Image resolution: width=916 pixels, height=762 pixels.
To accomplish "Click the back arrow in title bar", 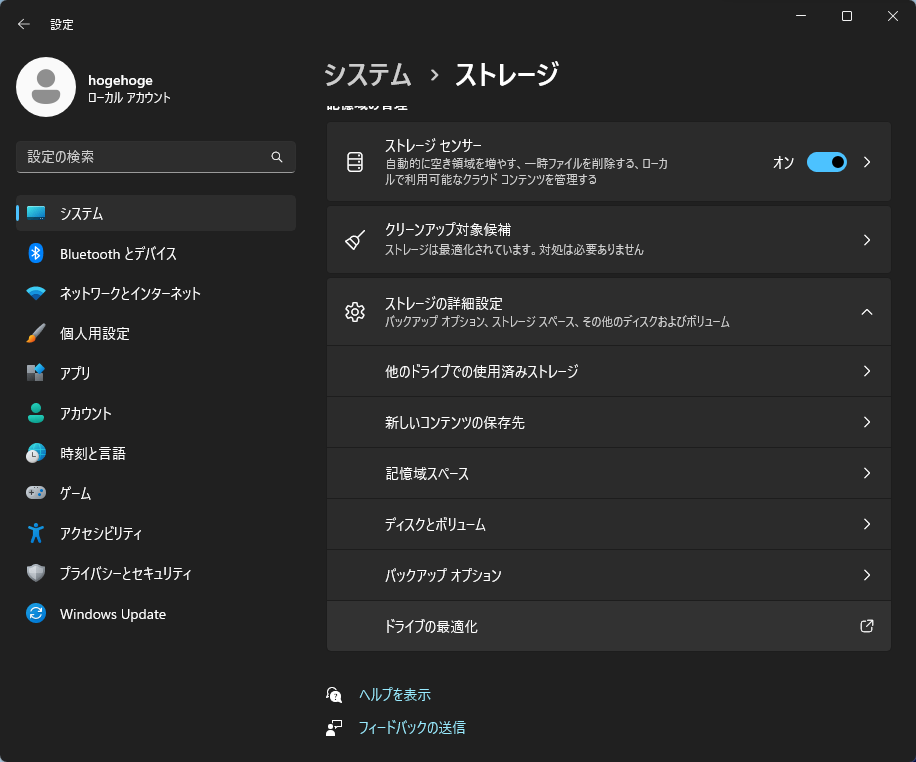I will [24, 24].
